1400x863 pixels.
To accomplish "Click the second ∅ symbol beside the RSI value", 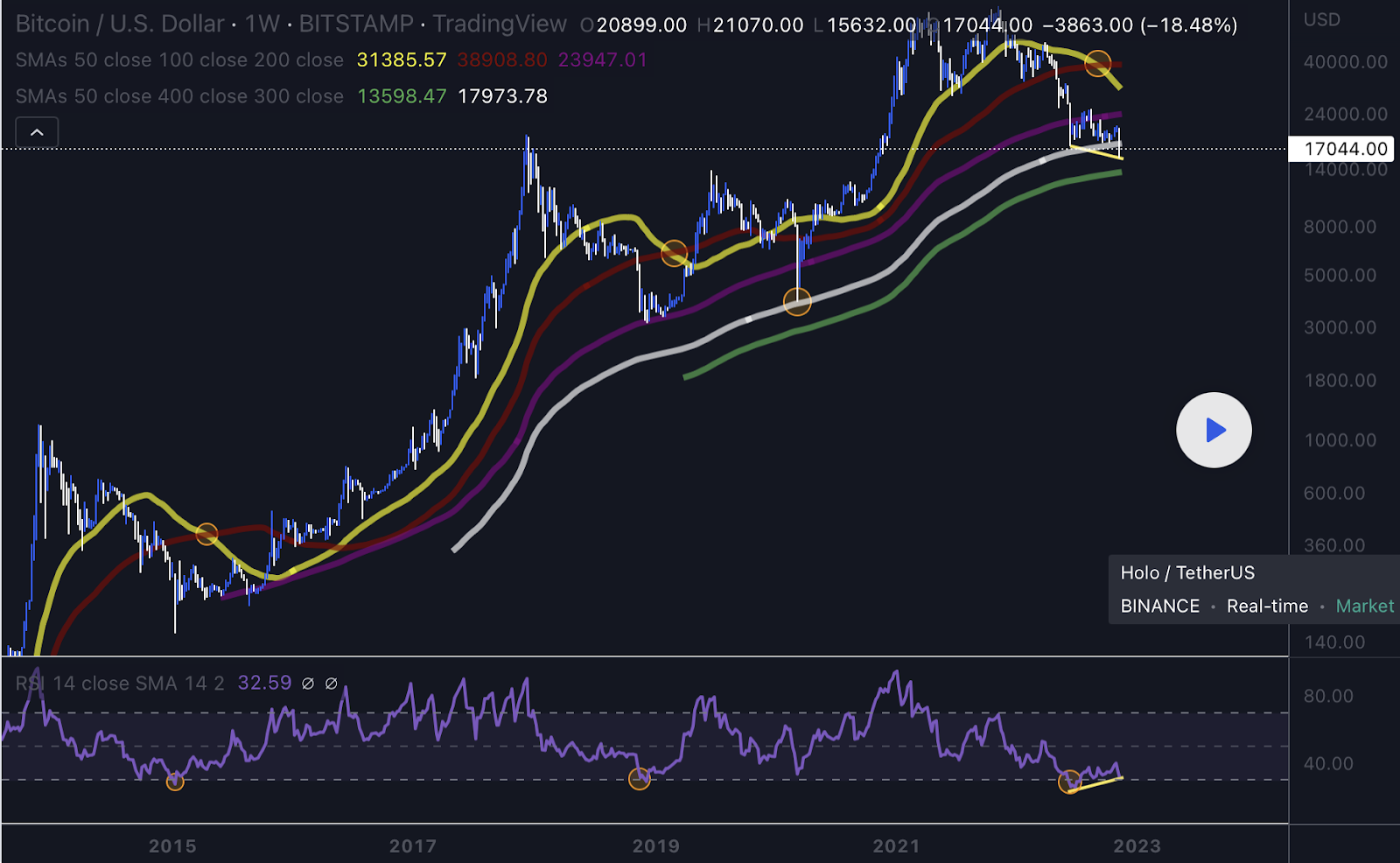I will (x=330, y=684).
